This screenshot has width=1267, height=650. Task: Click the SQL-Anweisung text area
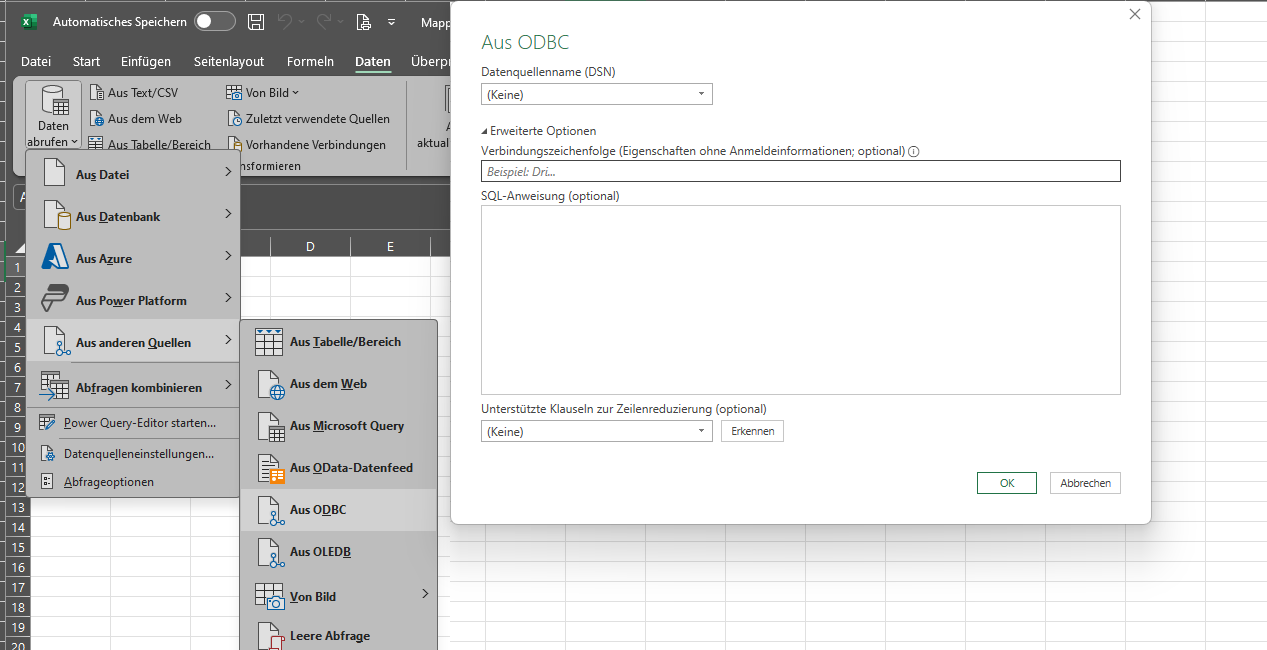click(x=800, y=300)
